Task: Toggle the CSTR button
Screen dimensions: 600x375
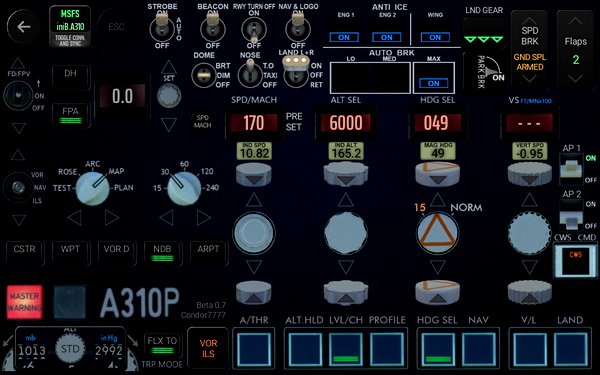Action: coord(24,253)
